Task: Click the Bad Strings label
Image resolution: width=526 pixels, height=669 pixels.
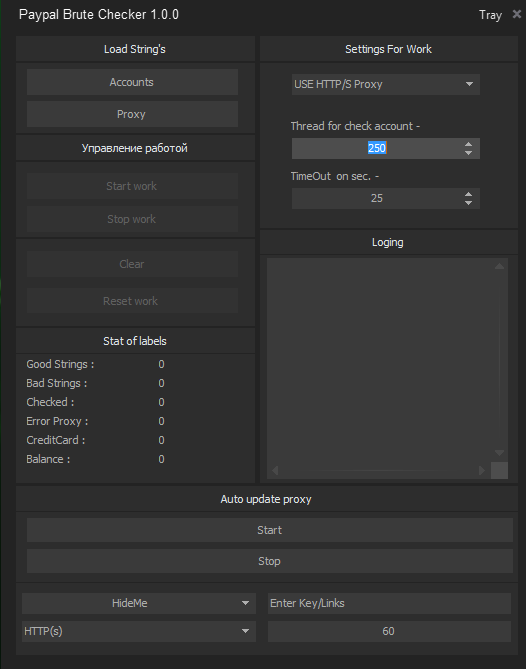Action: (57, 383)
